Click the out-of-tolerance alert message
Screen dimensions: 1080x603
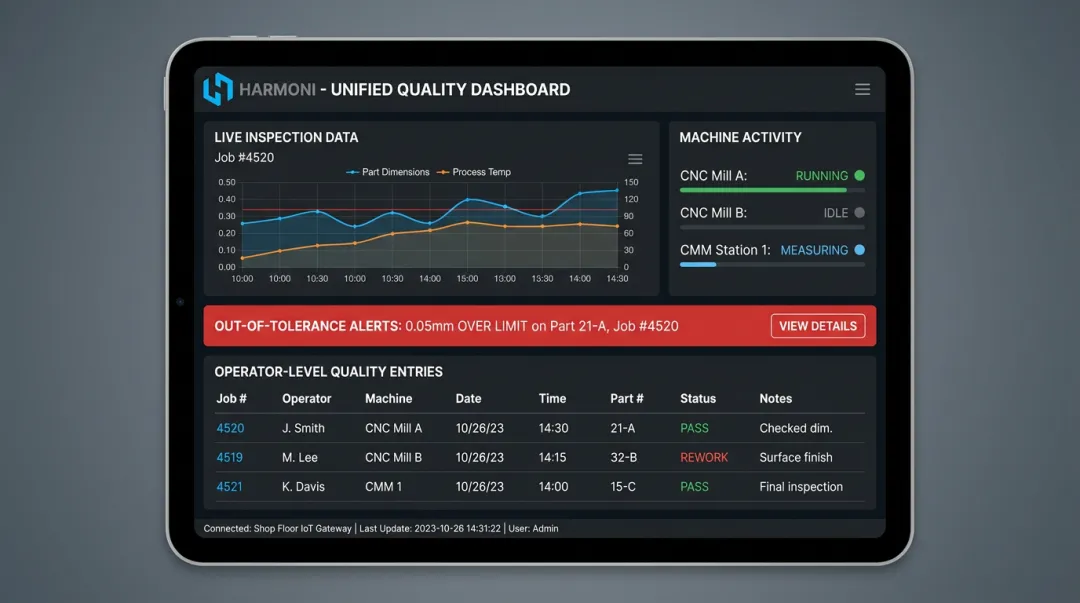coord(446,326)
